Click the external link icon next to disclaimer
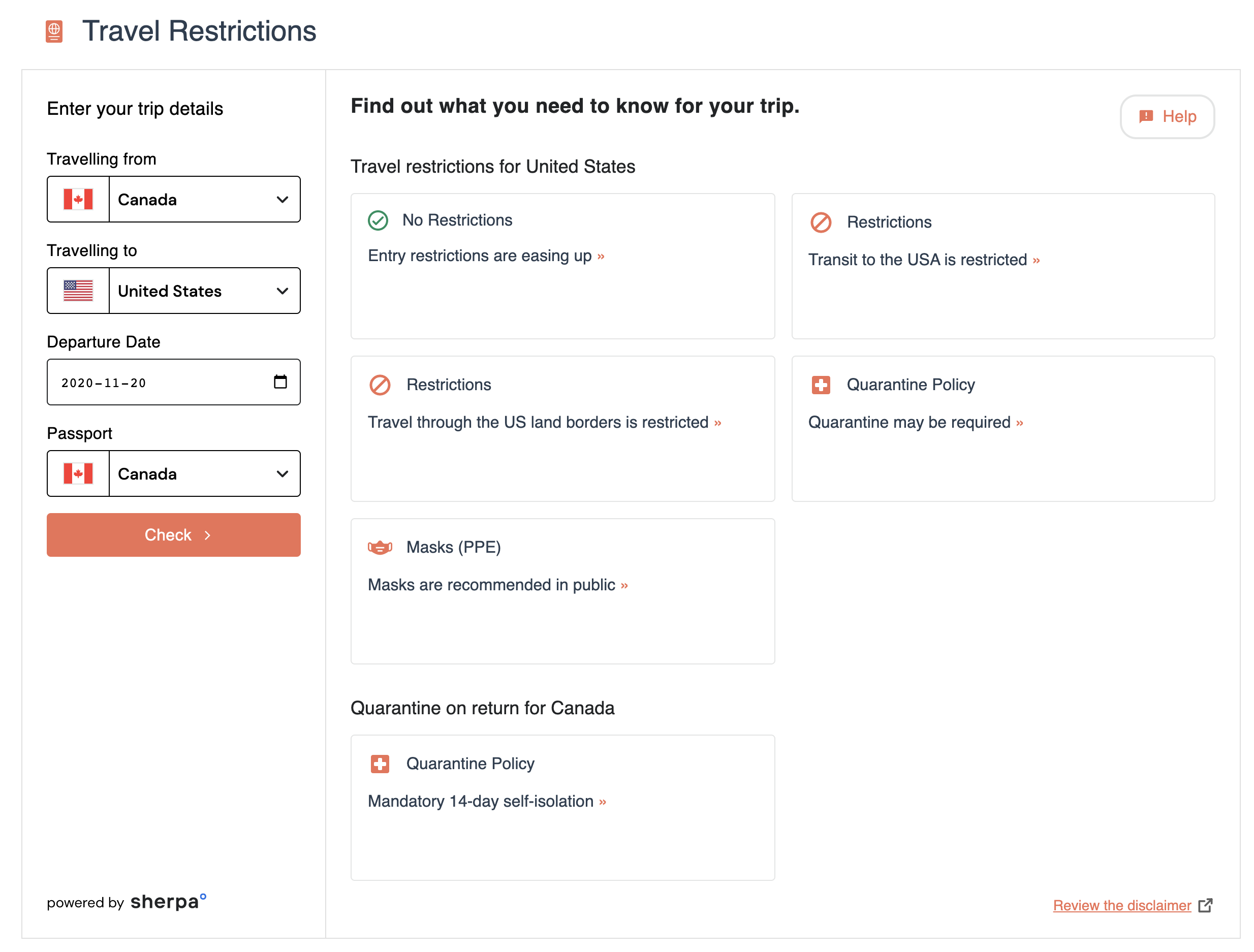 [x=1205, y=906]
